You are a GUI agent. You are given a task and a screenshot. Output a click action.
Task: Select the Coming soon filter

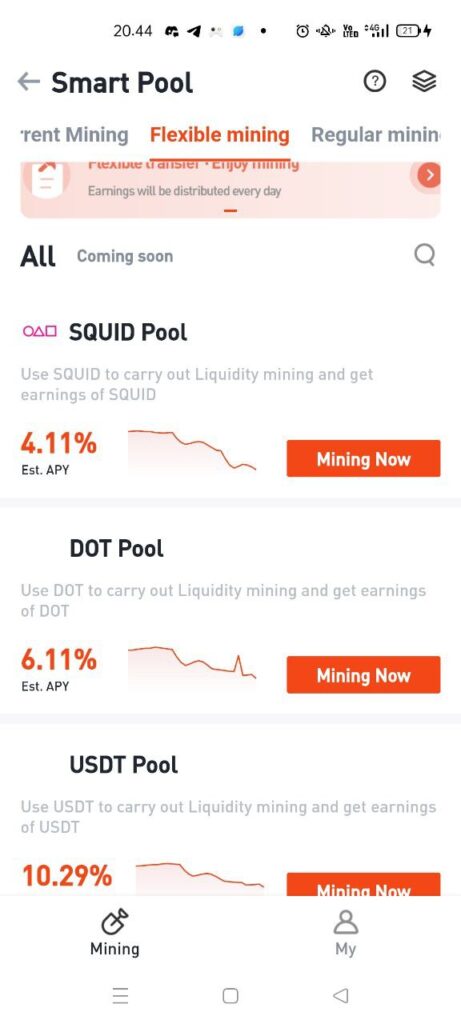125,256
